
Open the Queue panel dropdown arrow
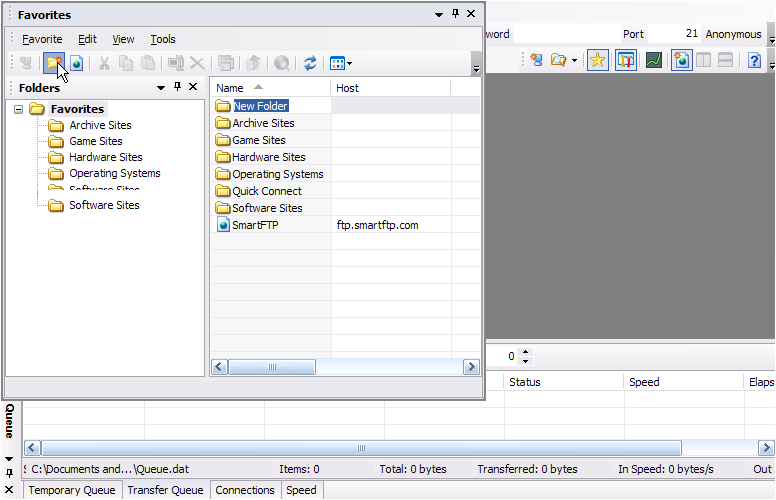[x=9, y=459]
